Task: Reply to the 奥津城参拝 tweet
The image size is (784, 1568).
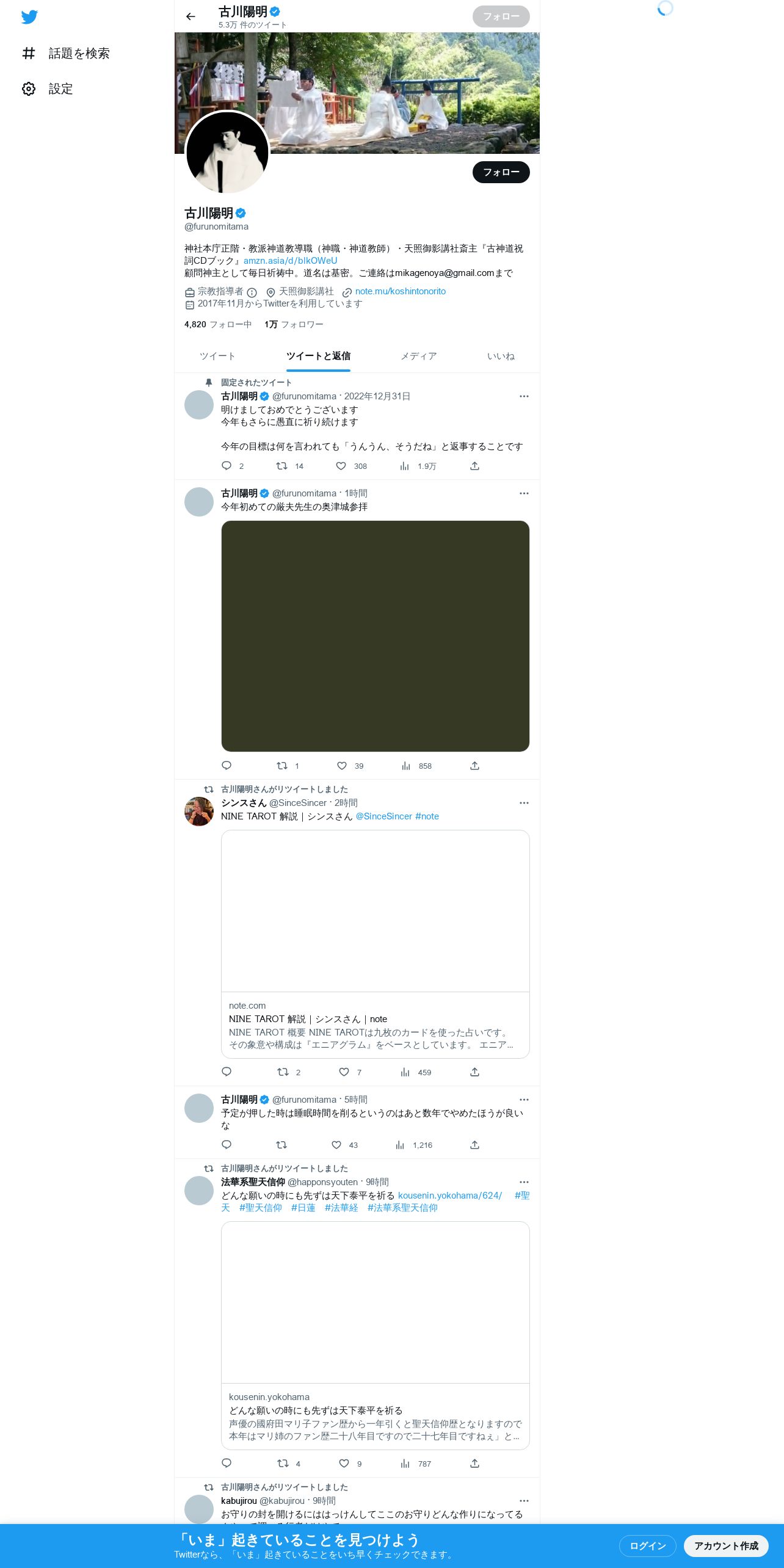Action: (227, 766)
